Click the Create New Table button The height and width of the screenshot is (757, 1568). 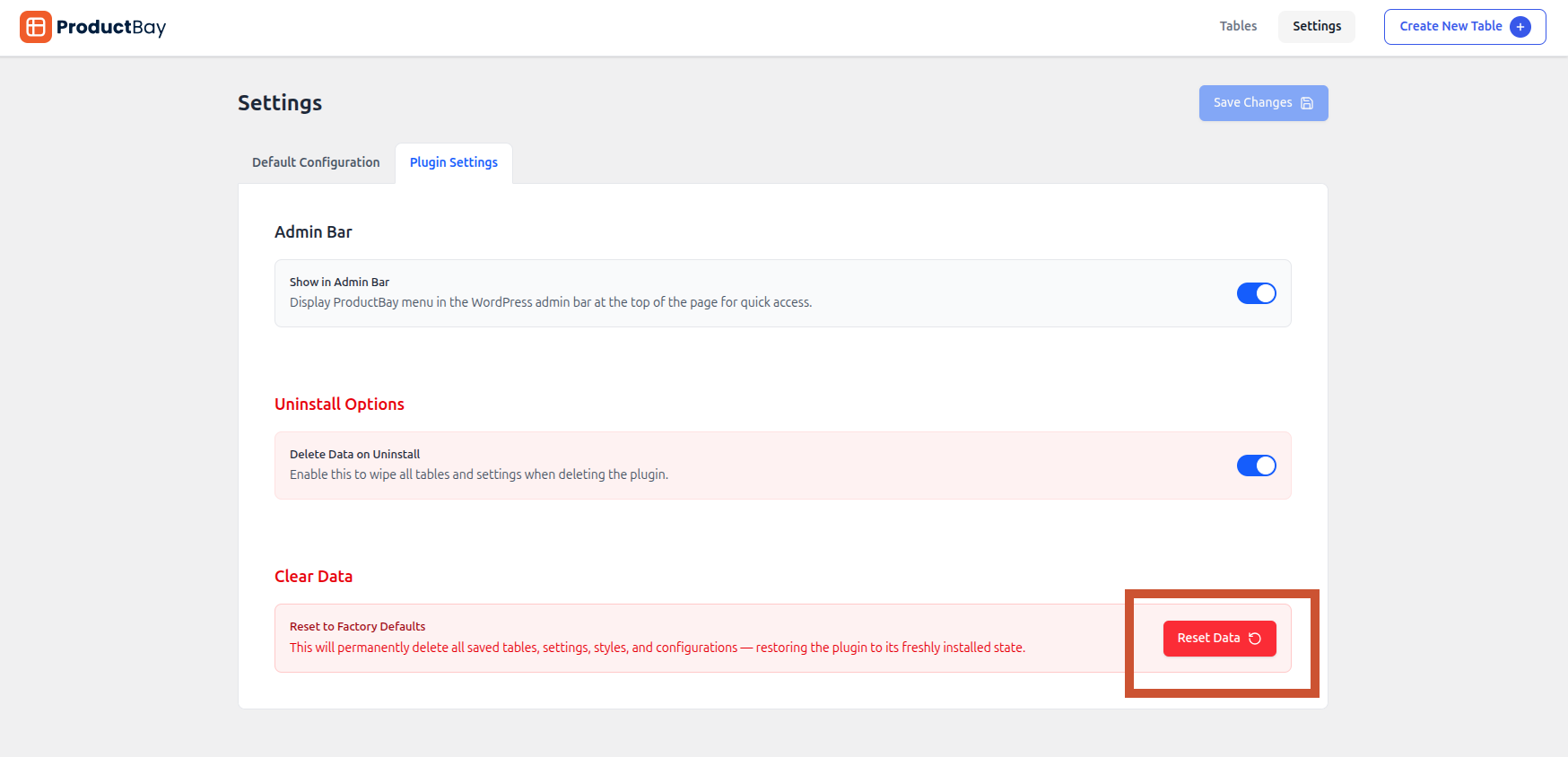point(1450,26)
